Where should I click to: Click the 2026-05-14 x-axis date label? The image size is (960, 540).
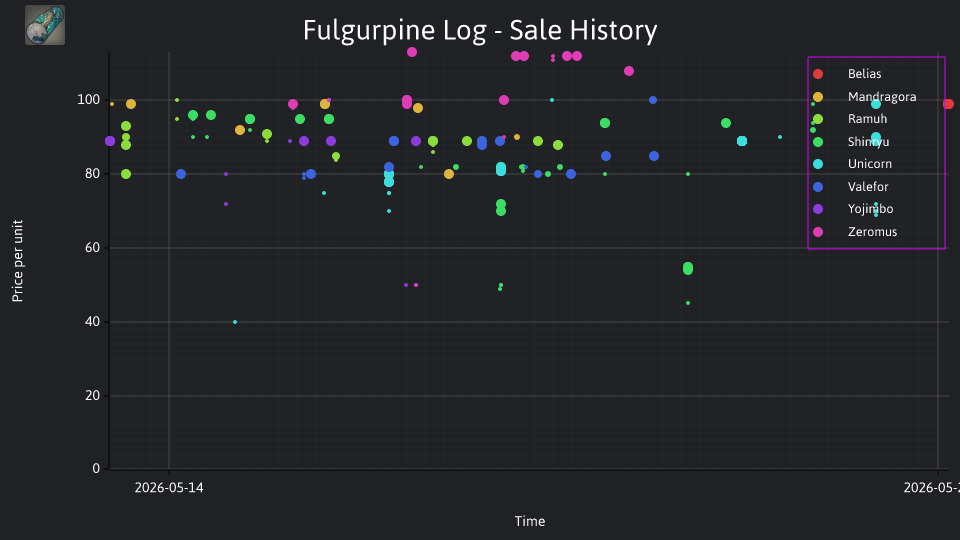(x=169, y=488)
